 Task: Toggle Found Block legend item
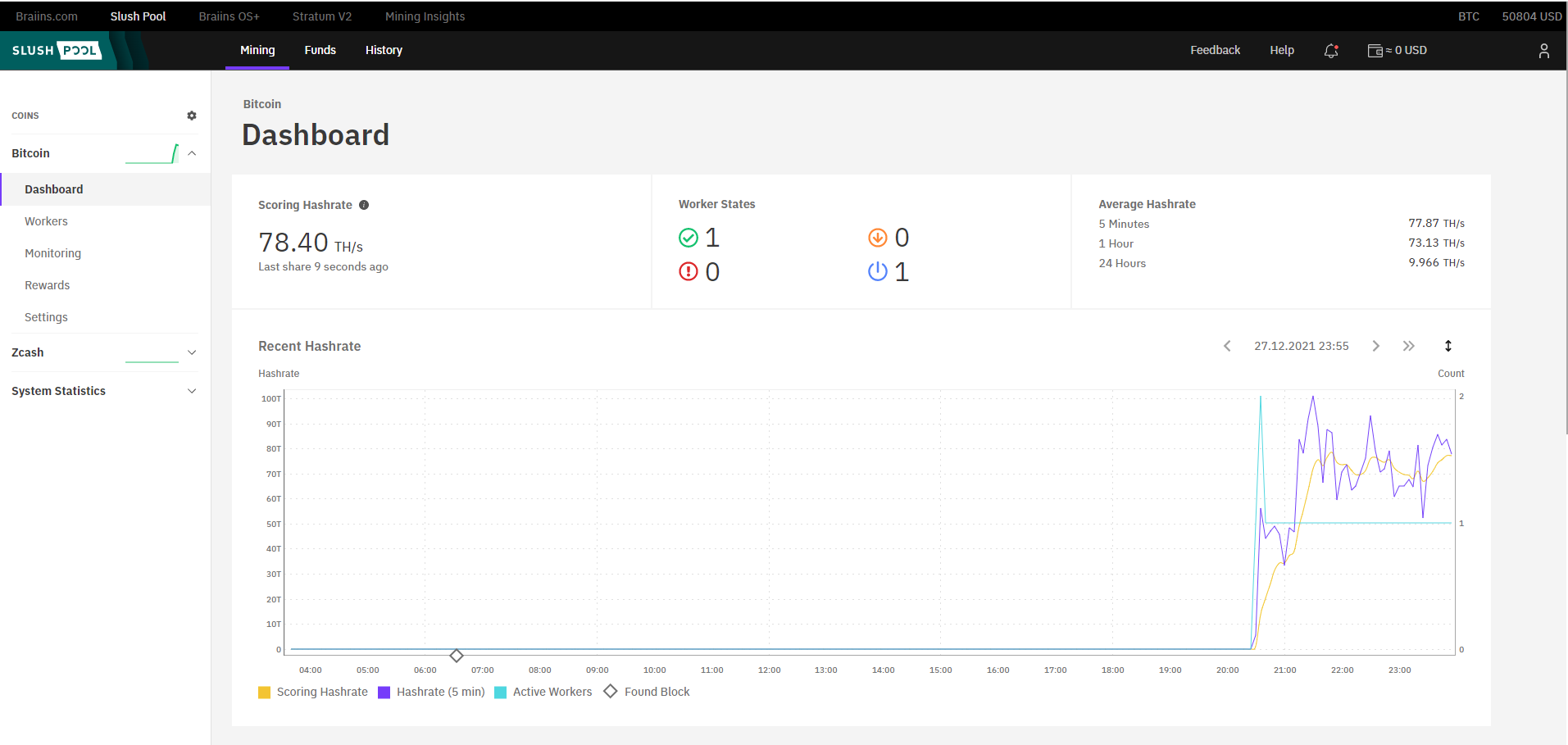[647, 692]
